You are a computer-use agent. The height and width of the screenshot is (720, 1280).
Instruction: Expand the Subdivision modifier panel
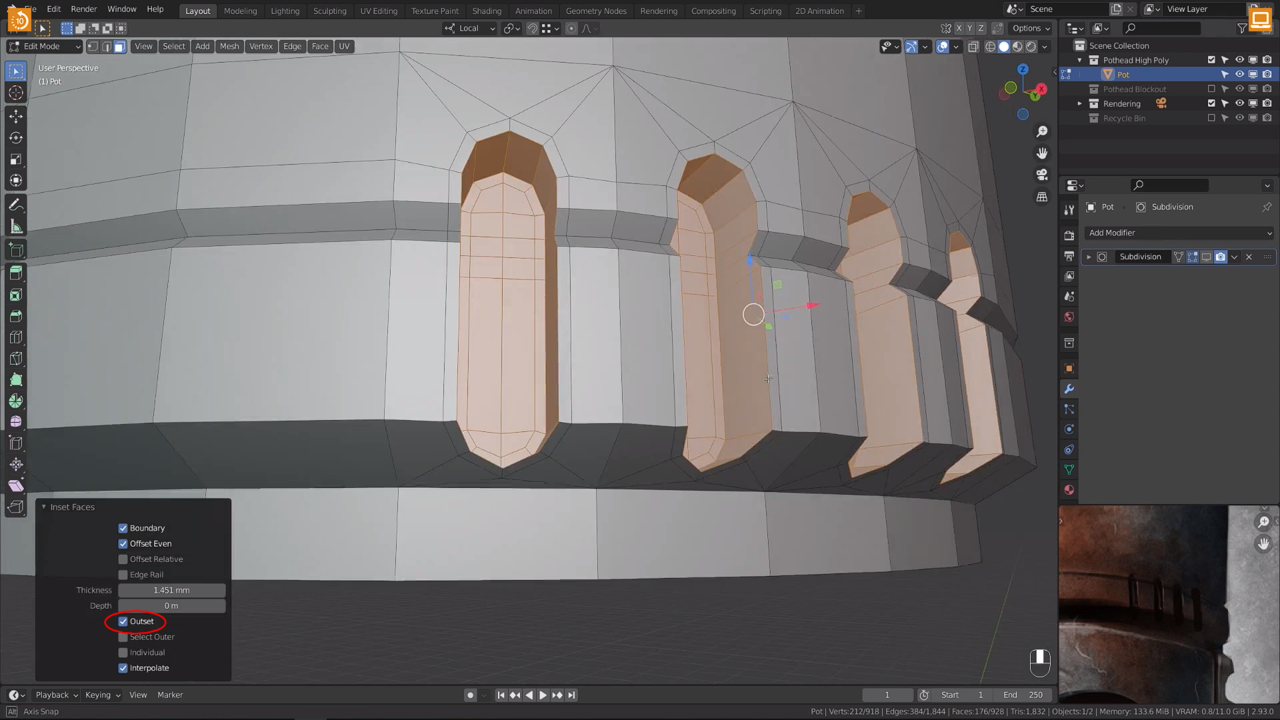tap(1089, 257)
